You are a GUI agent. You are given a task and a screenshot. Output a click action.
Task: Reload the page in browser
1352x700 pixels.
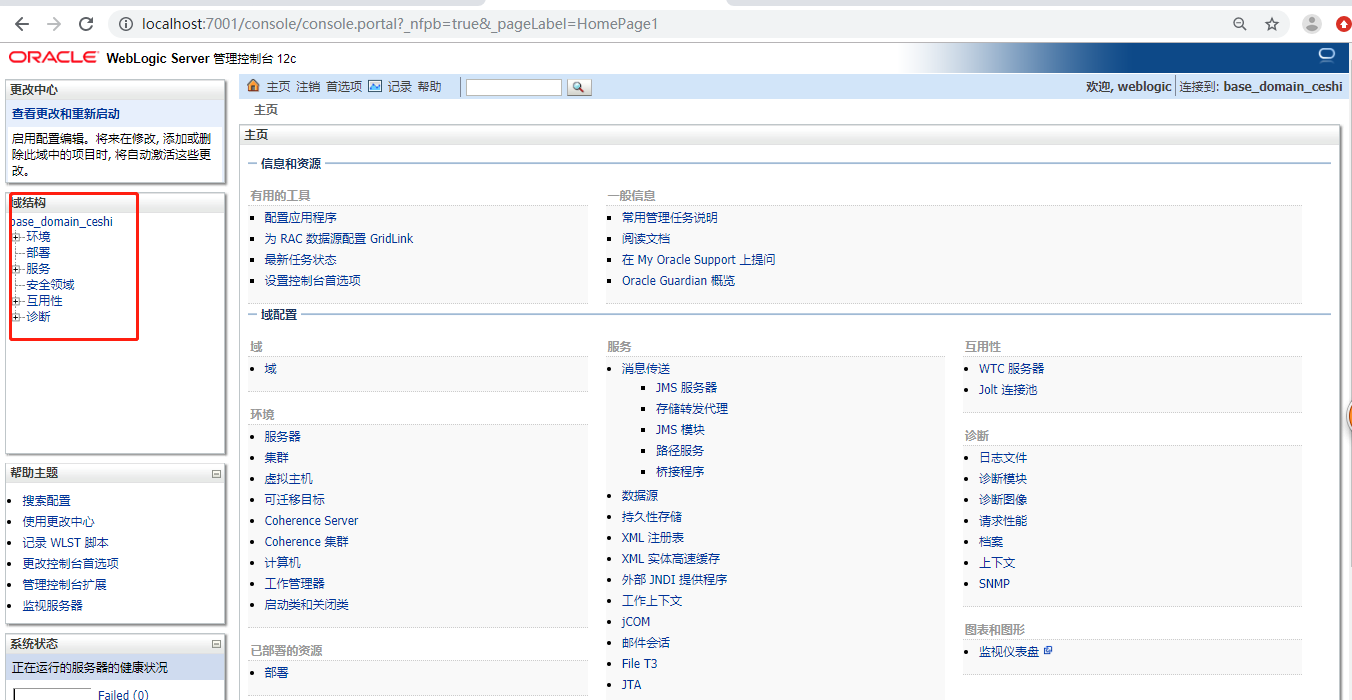pyautogui.click(x=86, y=24)
